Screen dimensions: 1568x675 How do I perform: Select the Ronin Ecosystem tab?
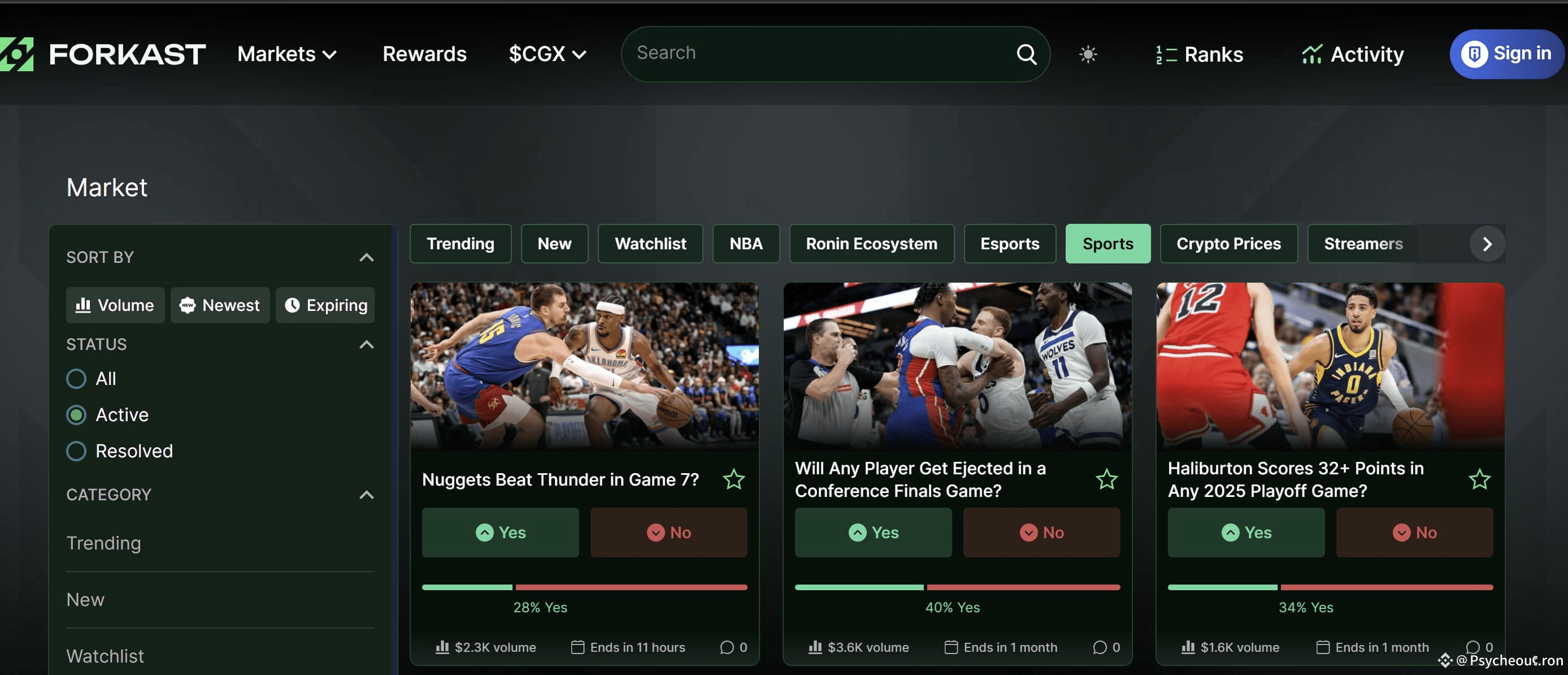(x=872, y=244)
